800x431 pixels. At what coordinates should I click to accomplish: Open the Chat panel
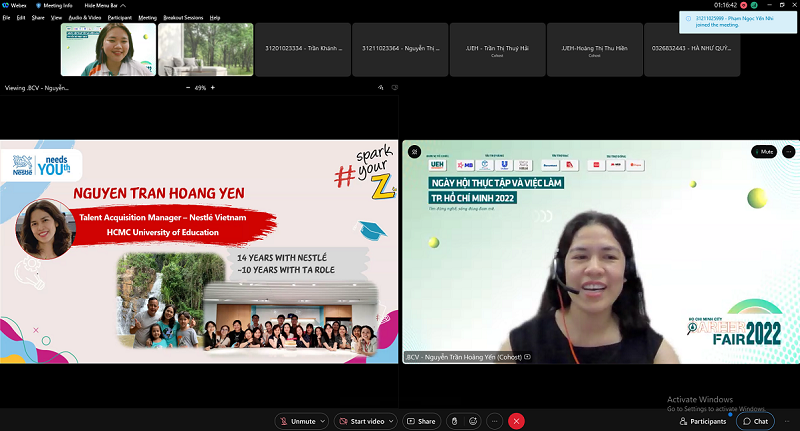click(x=756, y=421)
